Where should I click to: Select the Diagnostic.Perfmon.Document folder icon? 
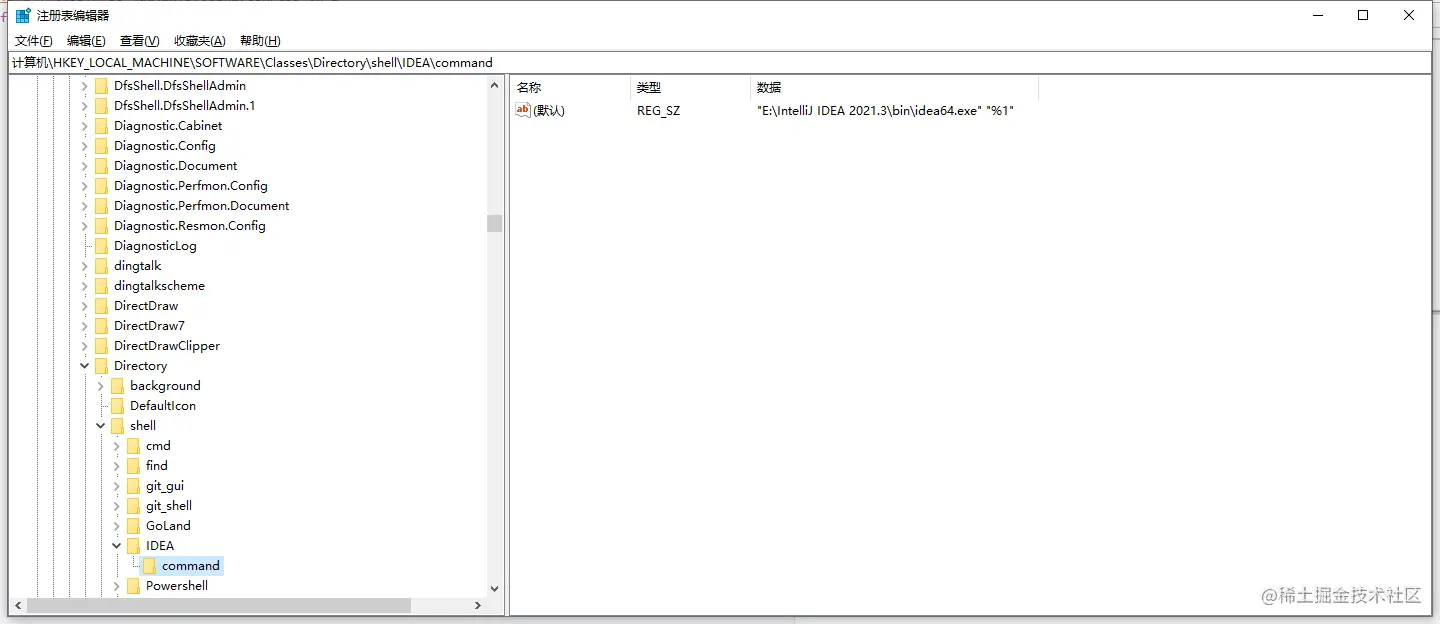pyautogui.click(x=101, y=206)
